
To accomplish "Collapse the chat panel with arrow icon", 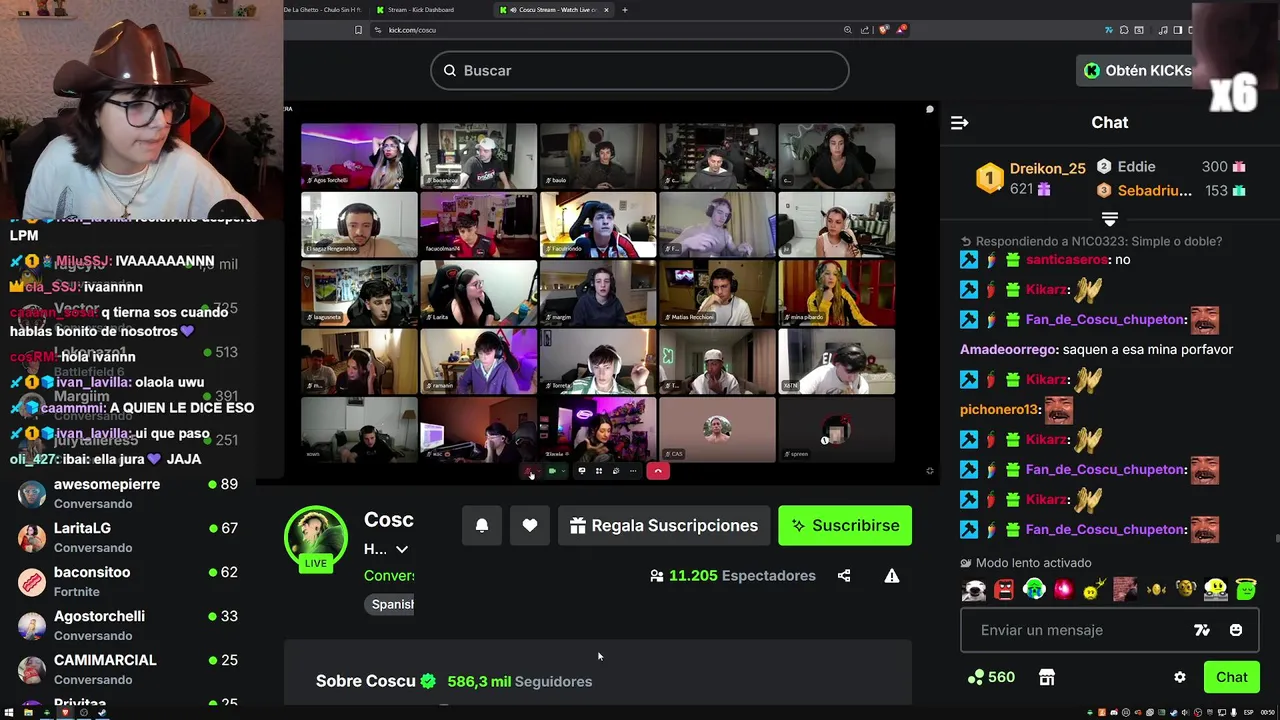I will tap(959, 122).
